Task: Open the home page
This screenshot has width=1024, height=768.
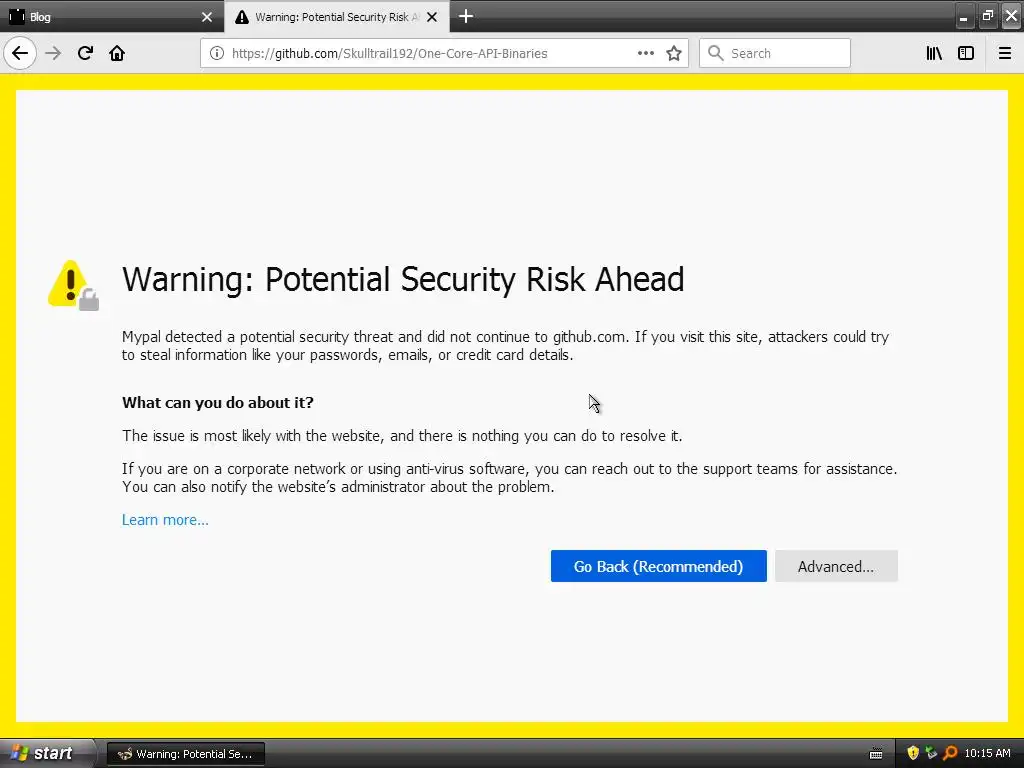Action: 117,53
